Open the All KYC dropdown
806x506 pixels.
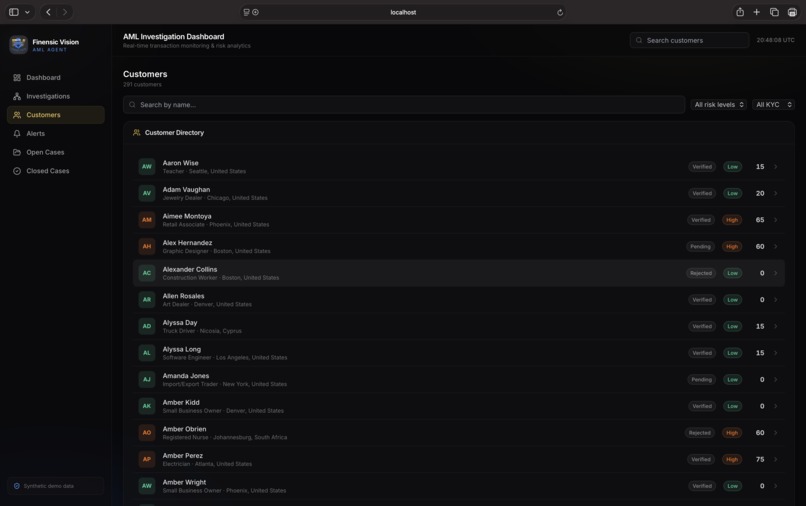click(773, 104)
